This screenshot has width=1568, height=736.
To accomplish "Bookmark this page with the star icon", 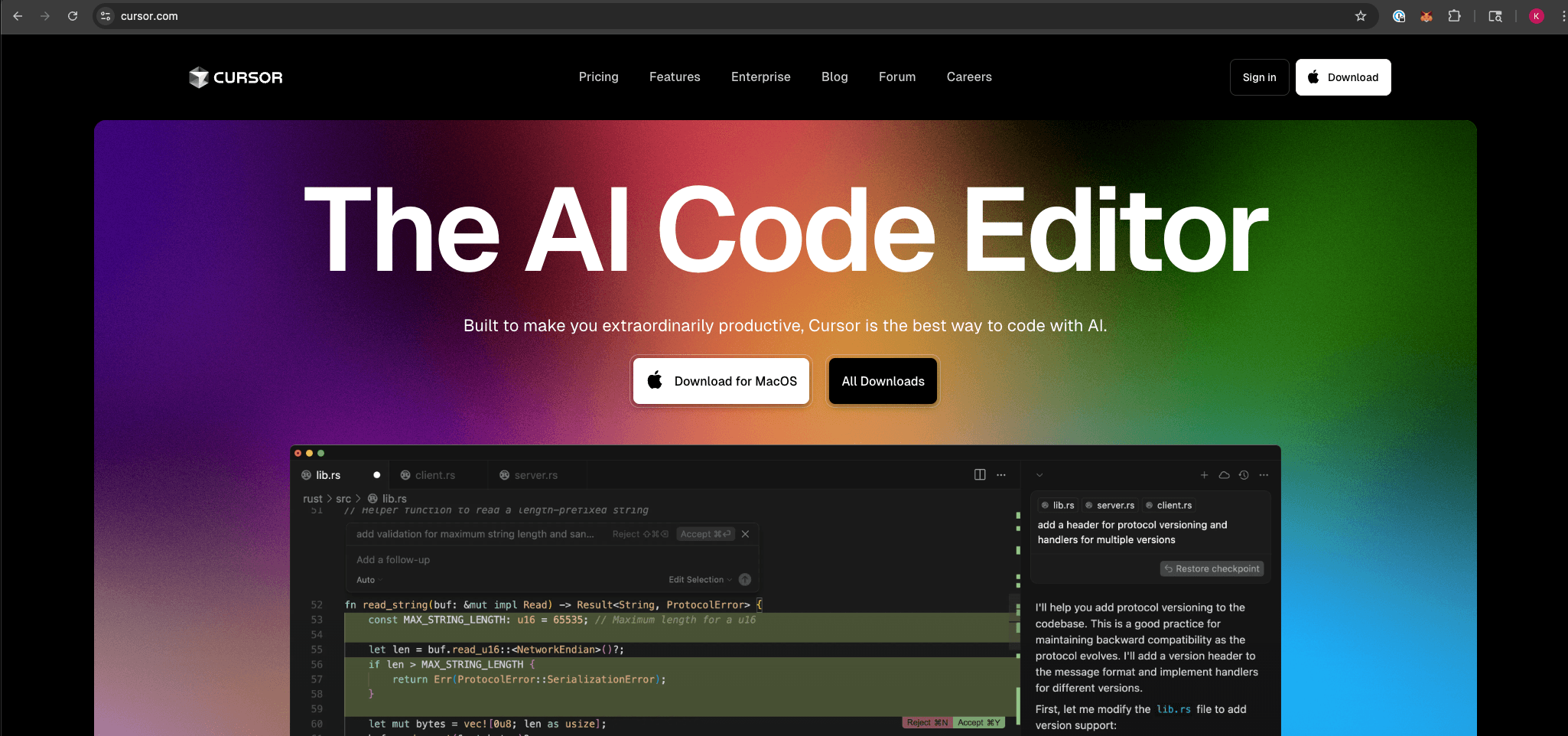I will pos(1360,16).
